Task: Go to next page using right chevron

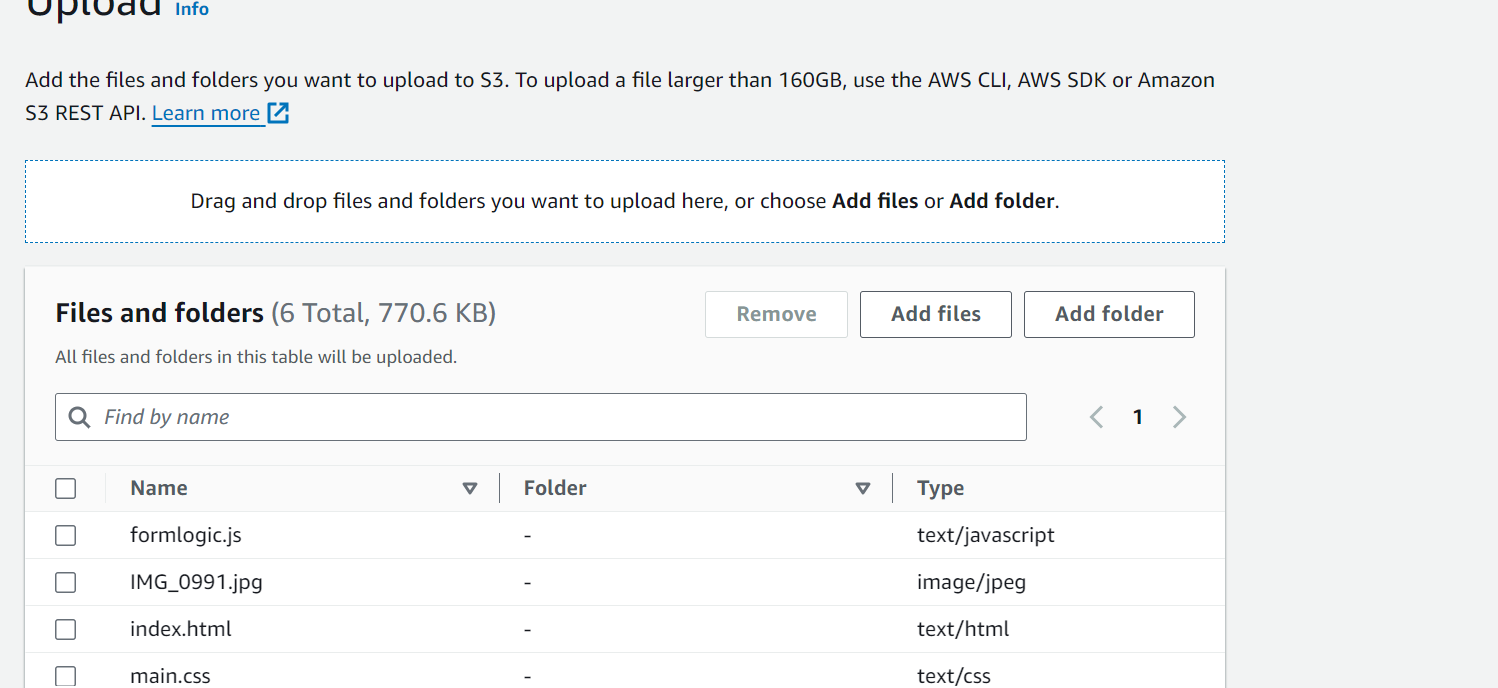Action: coord(1179,417)
